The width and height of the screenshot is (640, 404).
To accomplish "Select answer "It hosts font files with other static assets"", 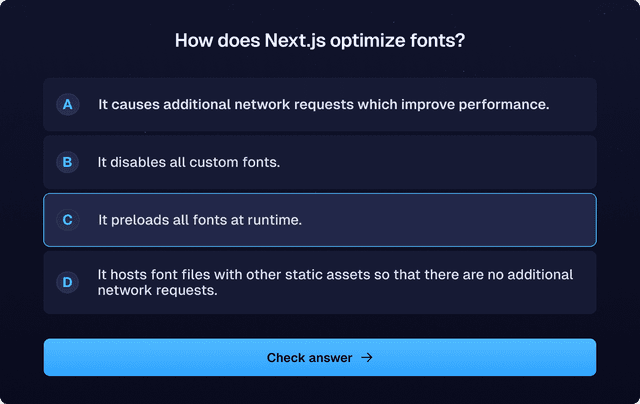I will (320, 282).
